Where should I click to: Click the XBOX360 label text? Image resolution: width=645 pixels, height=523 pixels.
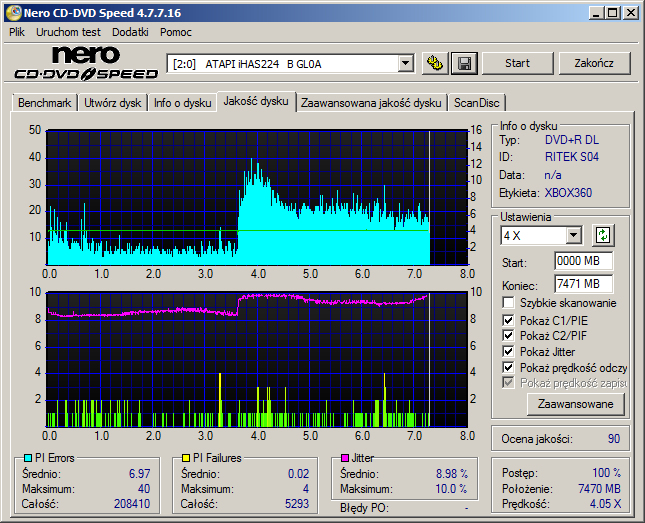(568, 193)
